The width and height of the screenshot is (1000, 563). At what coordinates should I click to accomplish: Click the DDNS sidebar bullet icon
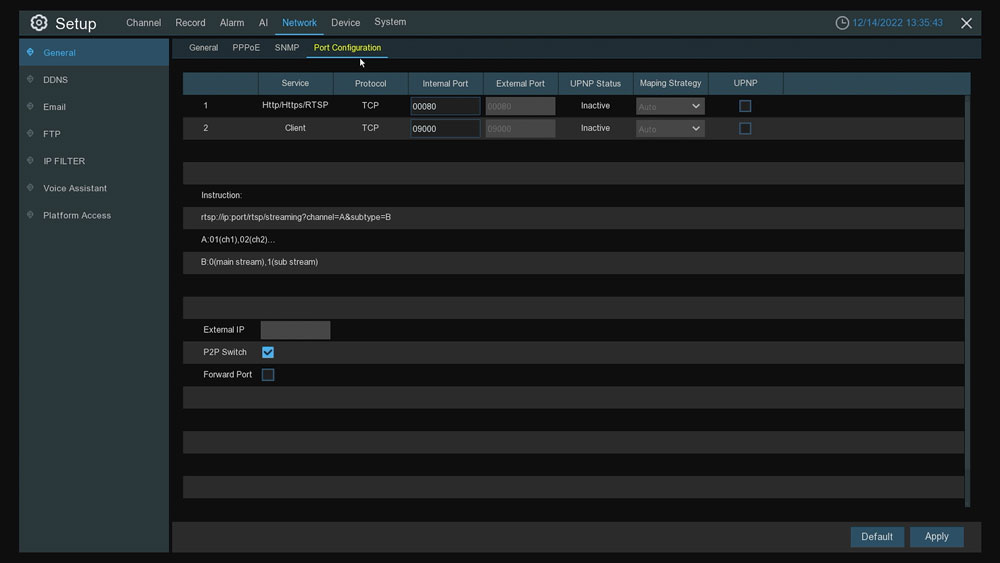pos(30,79)
